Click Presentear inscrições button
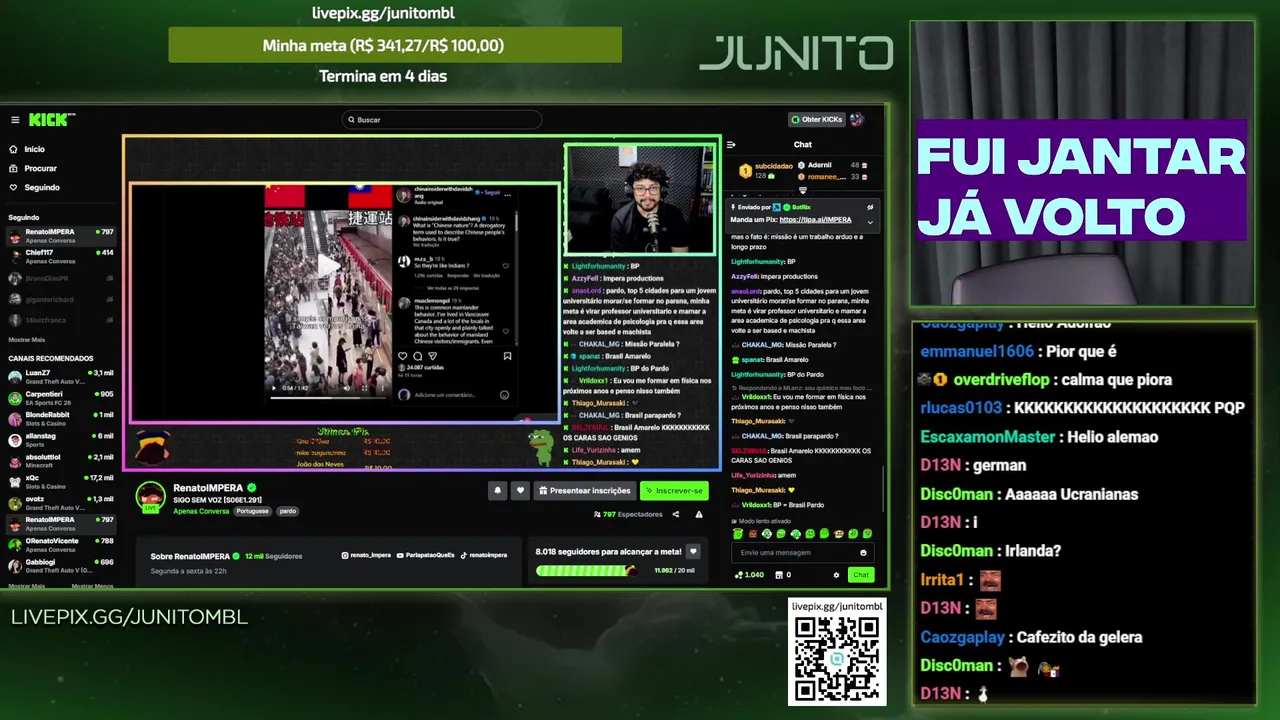 click(x=584, y=490)
